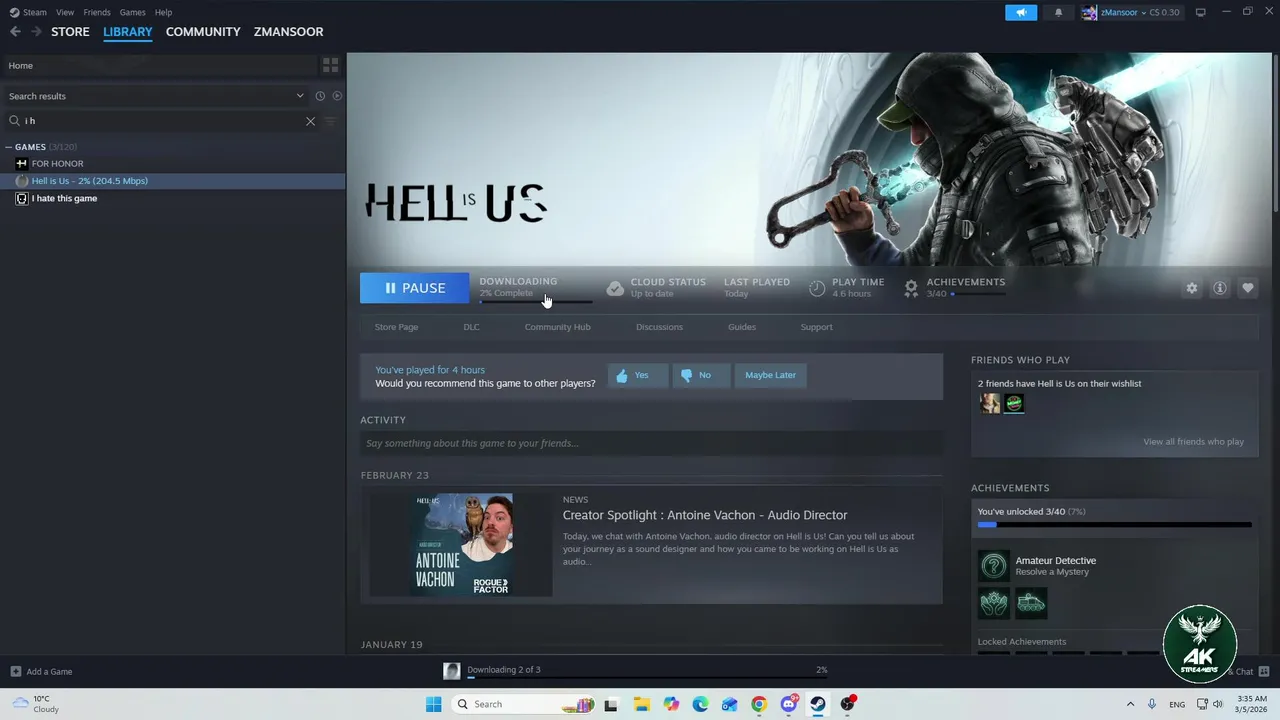Go back with the left arrow
The width and height of the screenshot is (1280, 720).
point(15,32)
